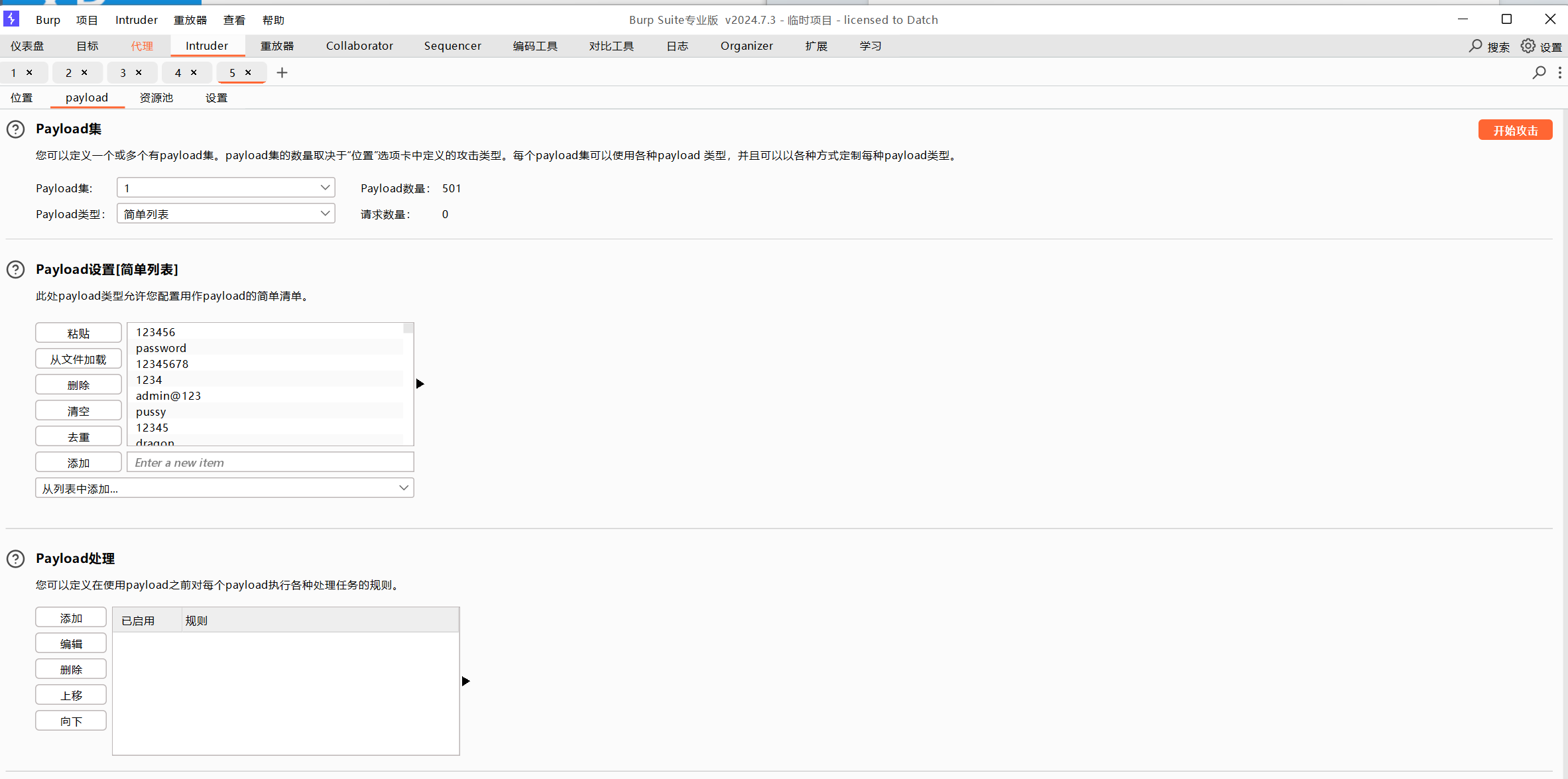Open the Payload类型 dropdown
1568x779 pixels.
click(x=225, y=213)
